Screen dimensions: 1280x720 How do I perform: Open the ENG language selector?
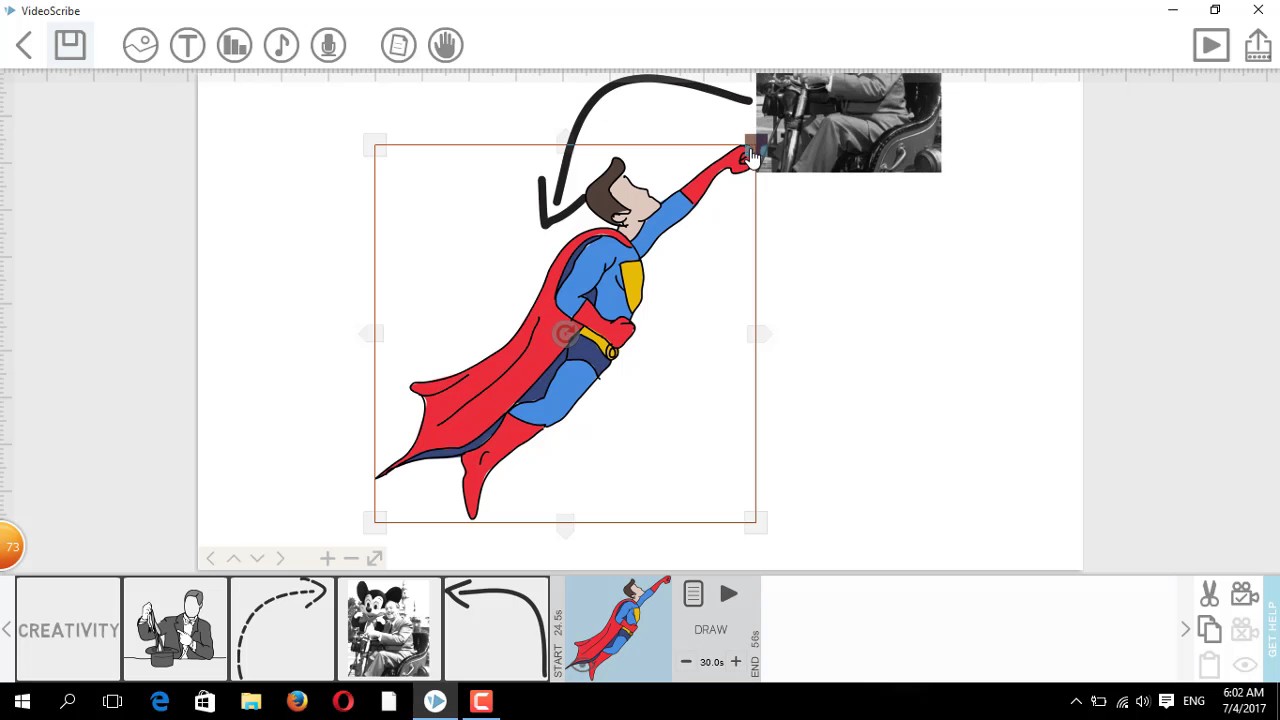pos(1194,702)
